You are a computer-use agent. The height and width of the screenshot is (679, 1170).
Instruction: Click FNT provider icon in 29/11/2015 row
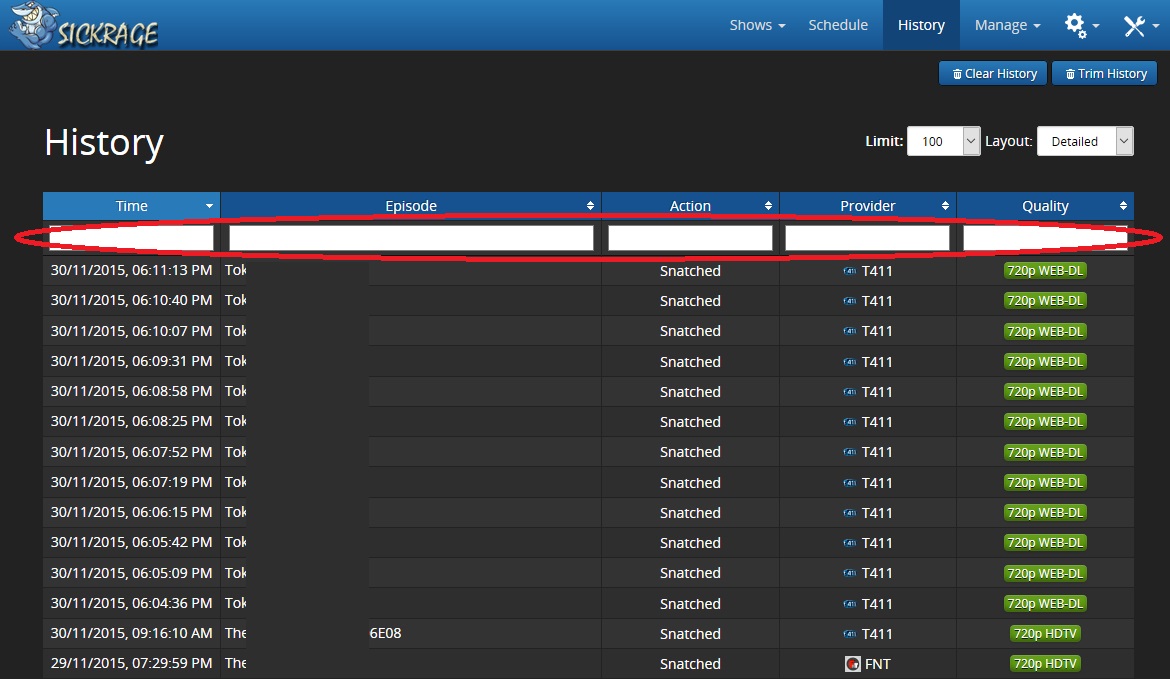(852, 663)
